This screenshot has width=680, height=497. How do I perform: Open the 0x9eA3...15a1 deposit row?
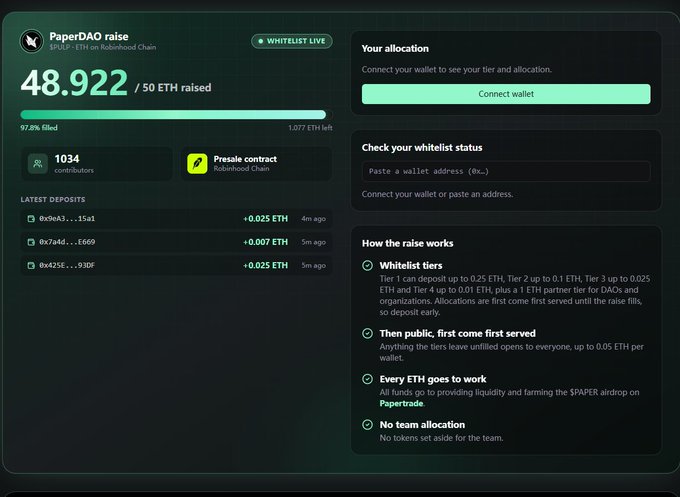pyautogui.click(x=177, y=219)
